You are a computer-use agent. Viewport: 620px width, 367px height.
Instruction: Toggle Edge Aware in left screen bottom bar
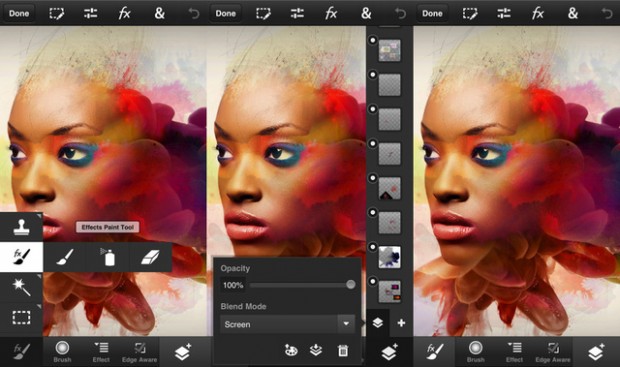(x=140, y=352)
